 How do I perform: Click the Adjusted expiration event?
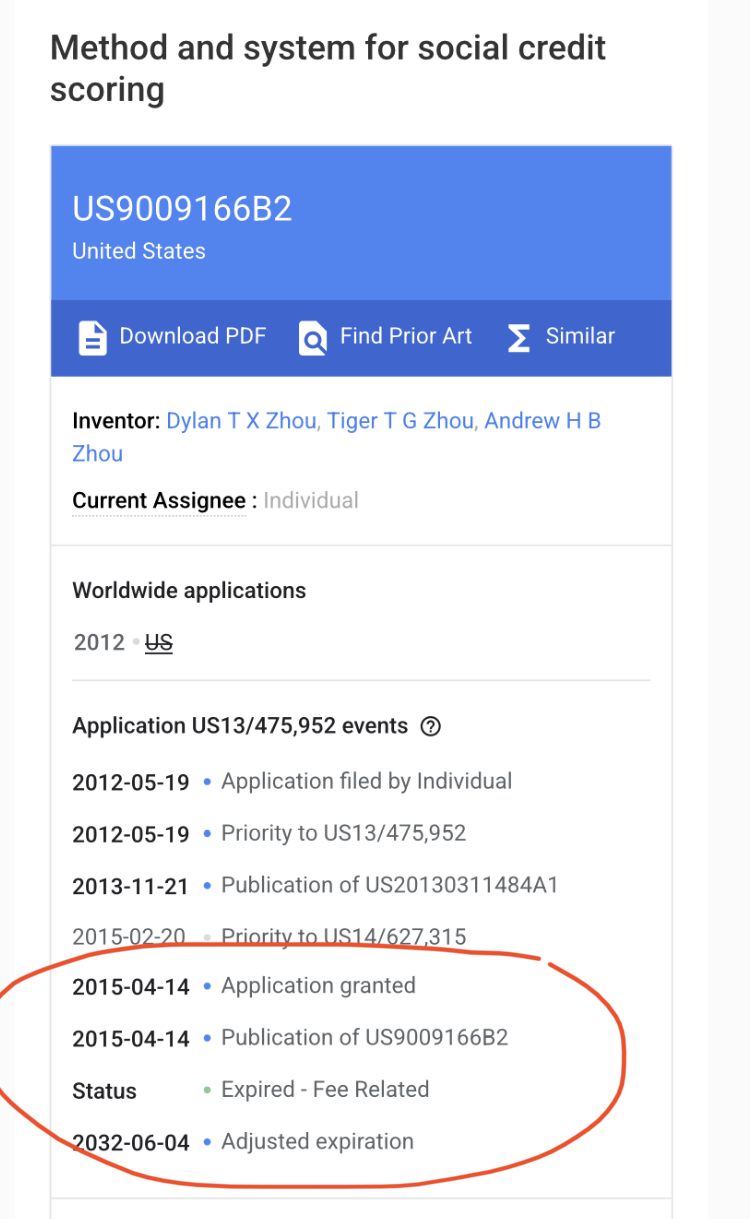(x=317, y=1141)
